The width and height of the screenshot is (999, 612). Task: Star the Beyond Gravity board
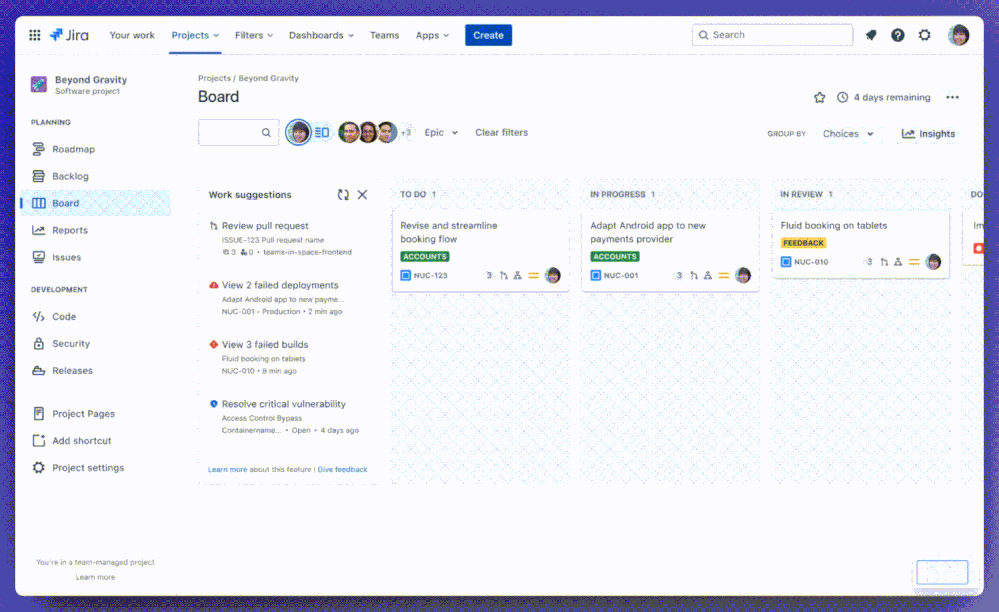point(819,96)
